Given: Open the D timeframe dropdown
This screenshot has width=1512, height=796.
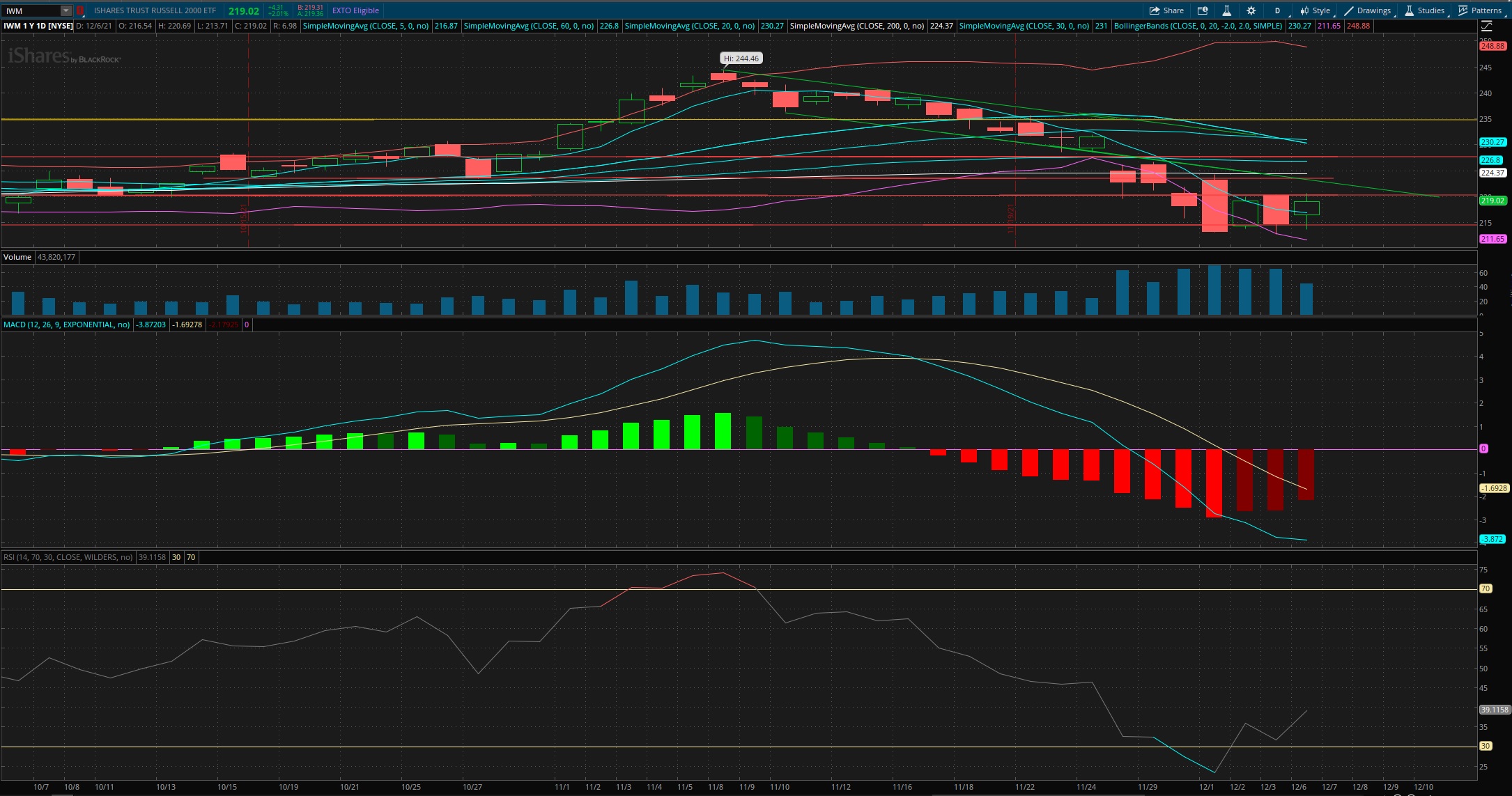Looking at the screenshot, I should coord(1277,10).
